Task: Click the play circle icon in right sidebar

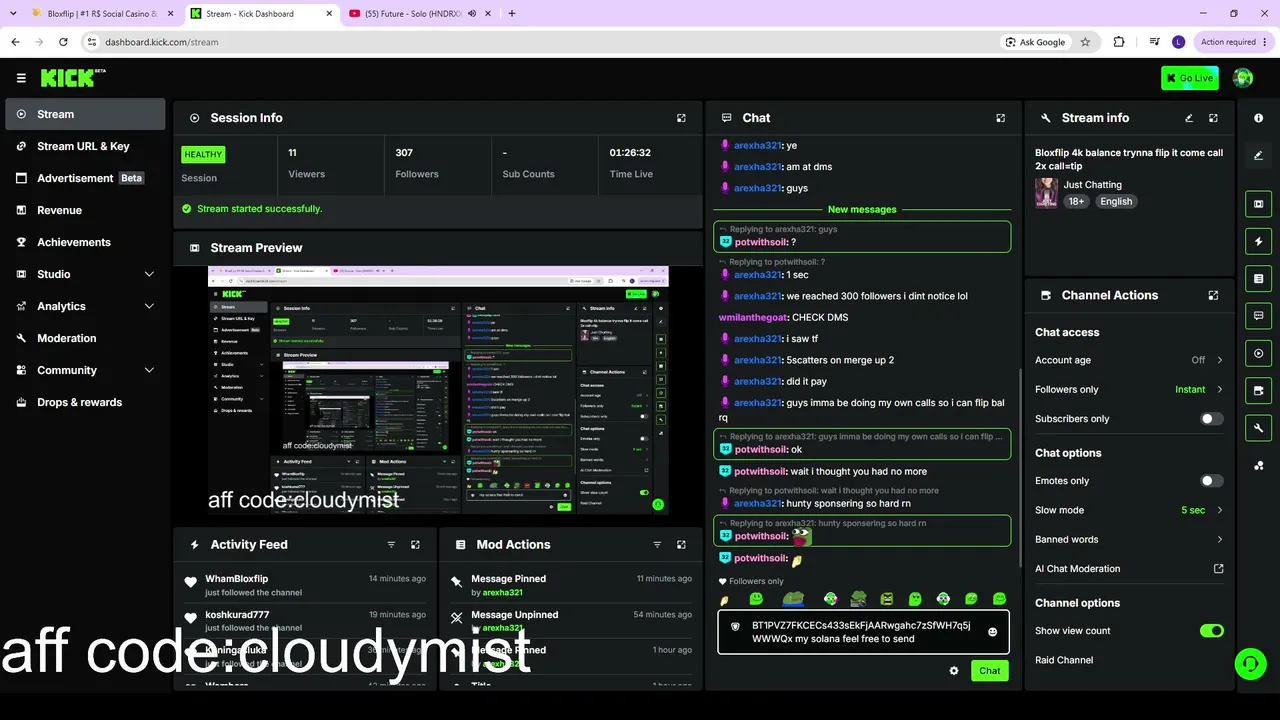Action: click(x=1258, y=353)
